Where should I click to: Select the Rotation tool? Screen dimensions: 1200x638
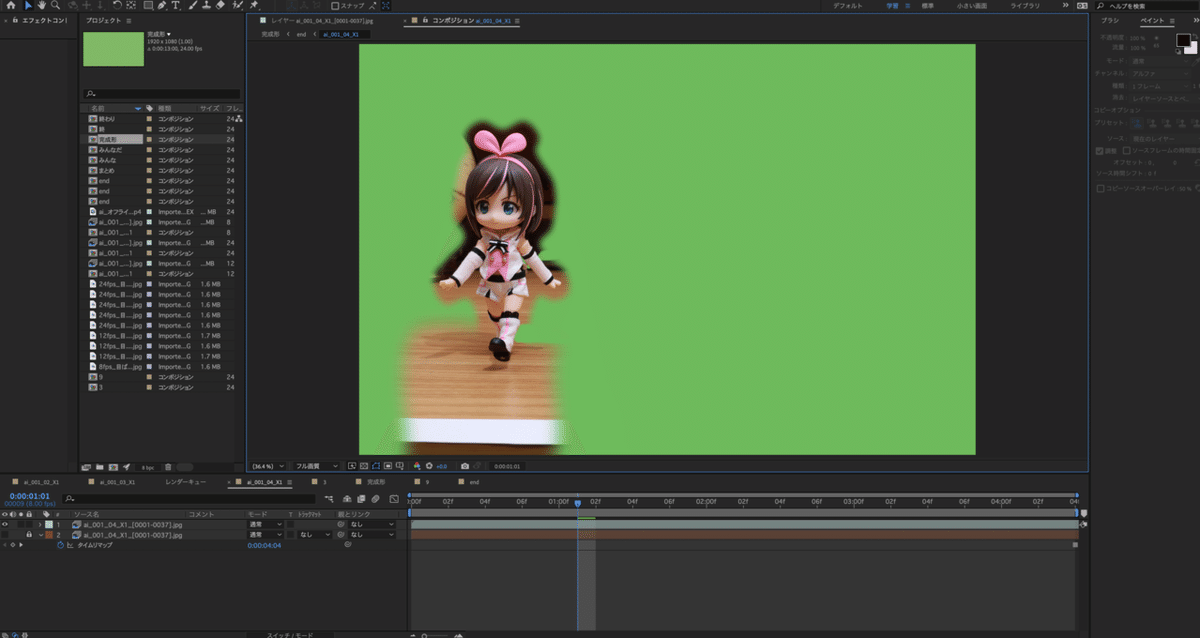[x=116, y=5]
